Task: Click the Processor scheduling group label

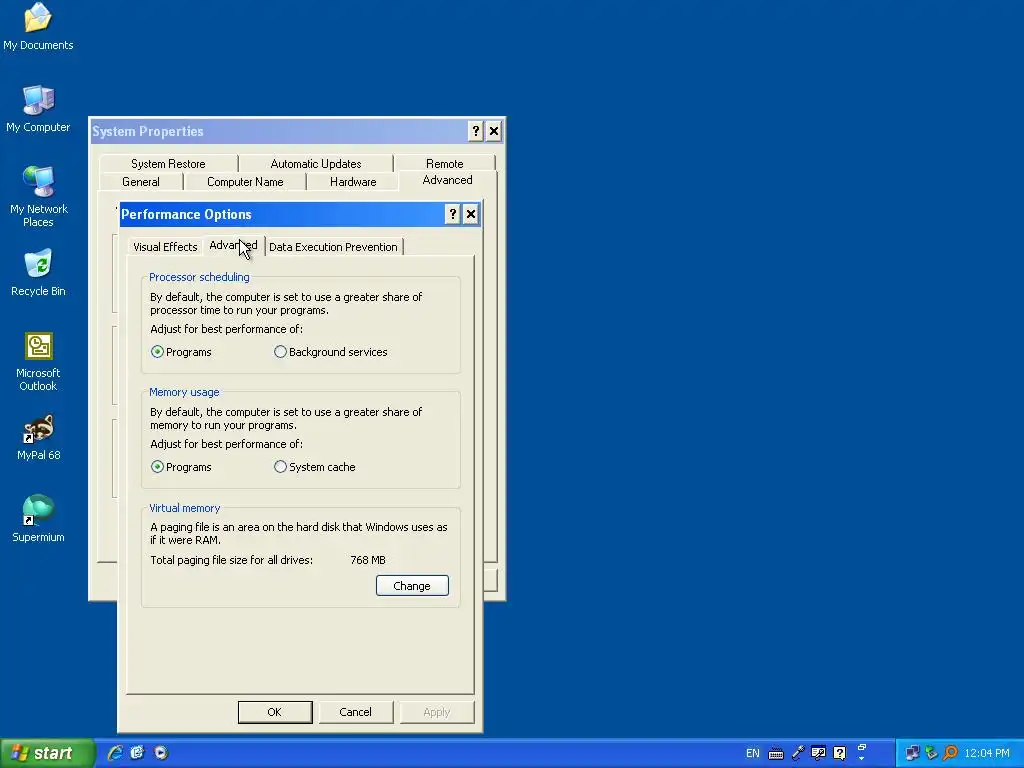Action: [199, 277]
